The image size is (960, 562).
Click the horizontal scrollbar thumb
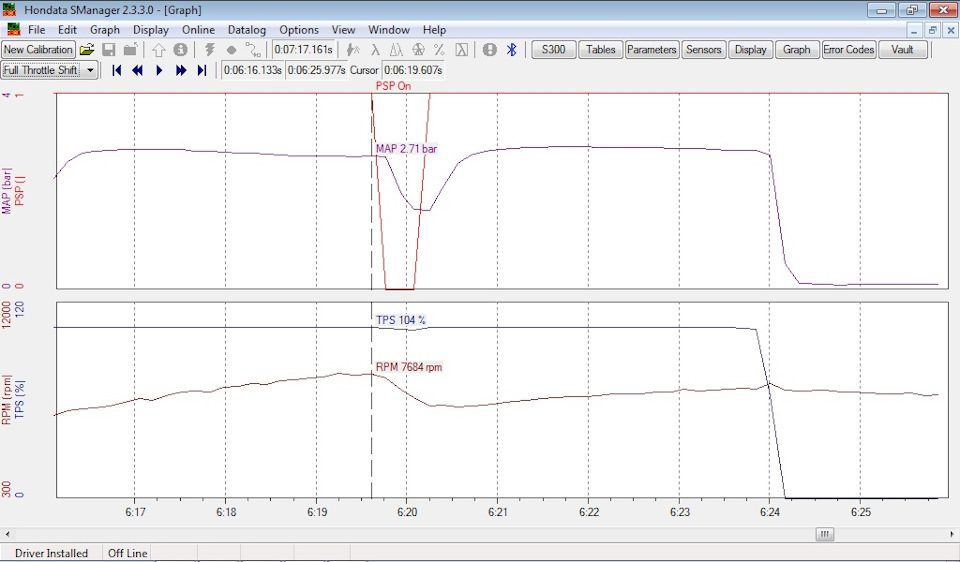pyautogui.click(x=825, y=534)
